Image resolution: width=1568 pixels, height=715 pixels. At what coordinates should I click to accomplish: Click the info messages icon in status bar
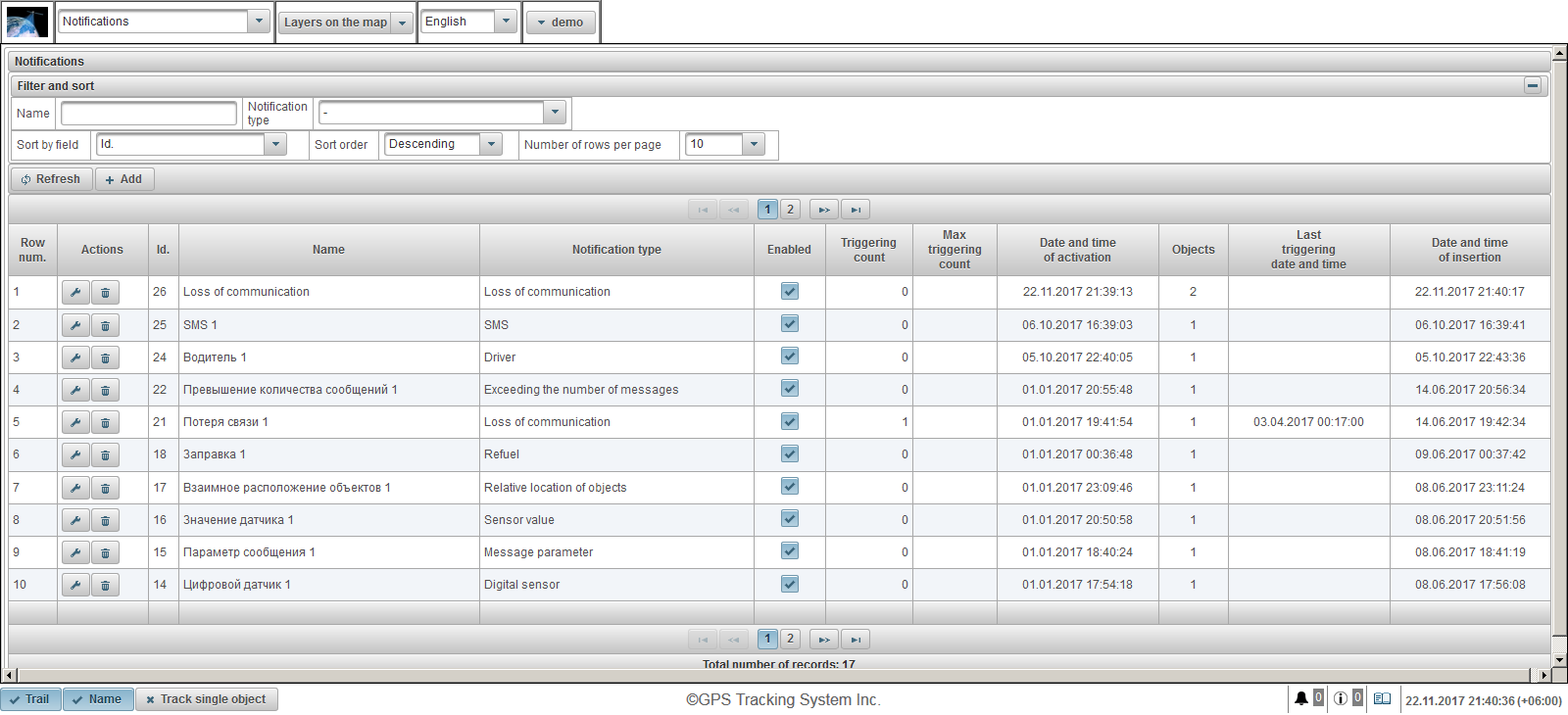click(1340, 698)
